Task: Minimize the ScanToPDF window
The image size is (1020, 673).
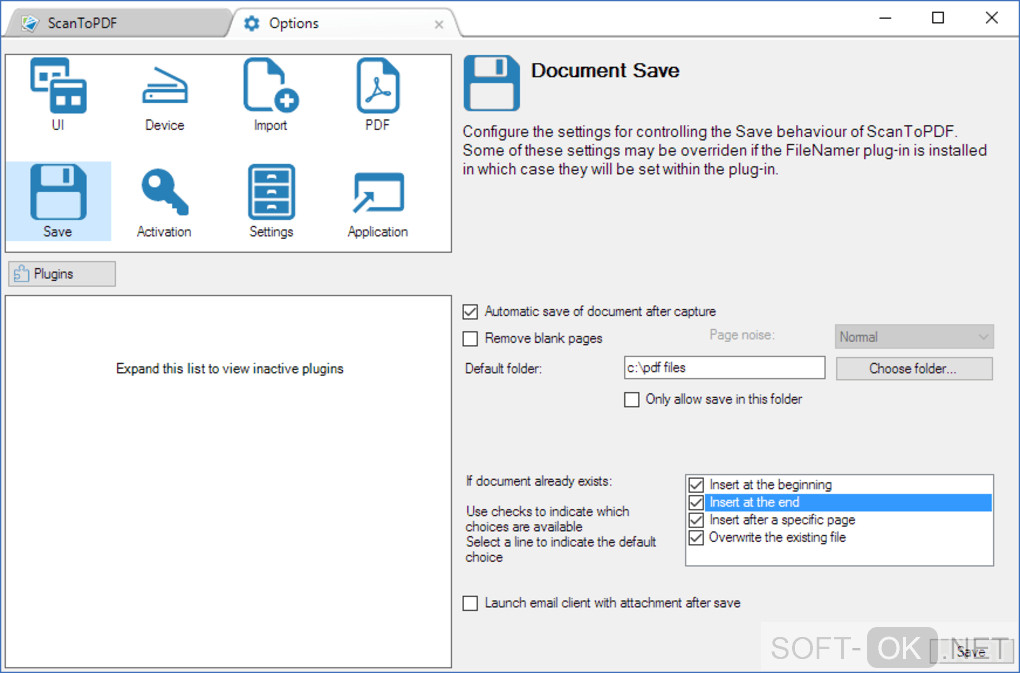Action: point(885,18)
